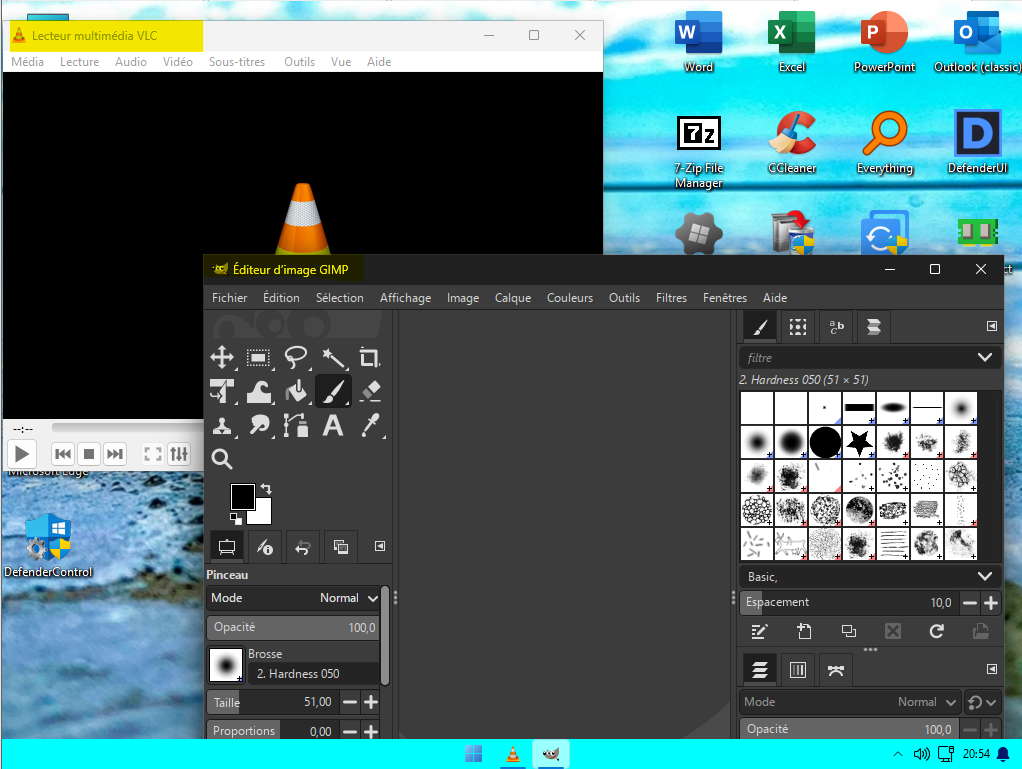The height and width of the screenshot is (769, 1022).
Task: Open the tool options tab menu arrow
Action: 379,546
